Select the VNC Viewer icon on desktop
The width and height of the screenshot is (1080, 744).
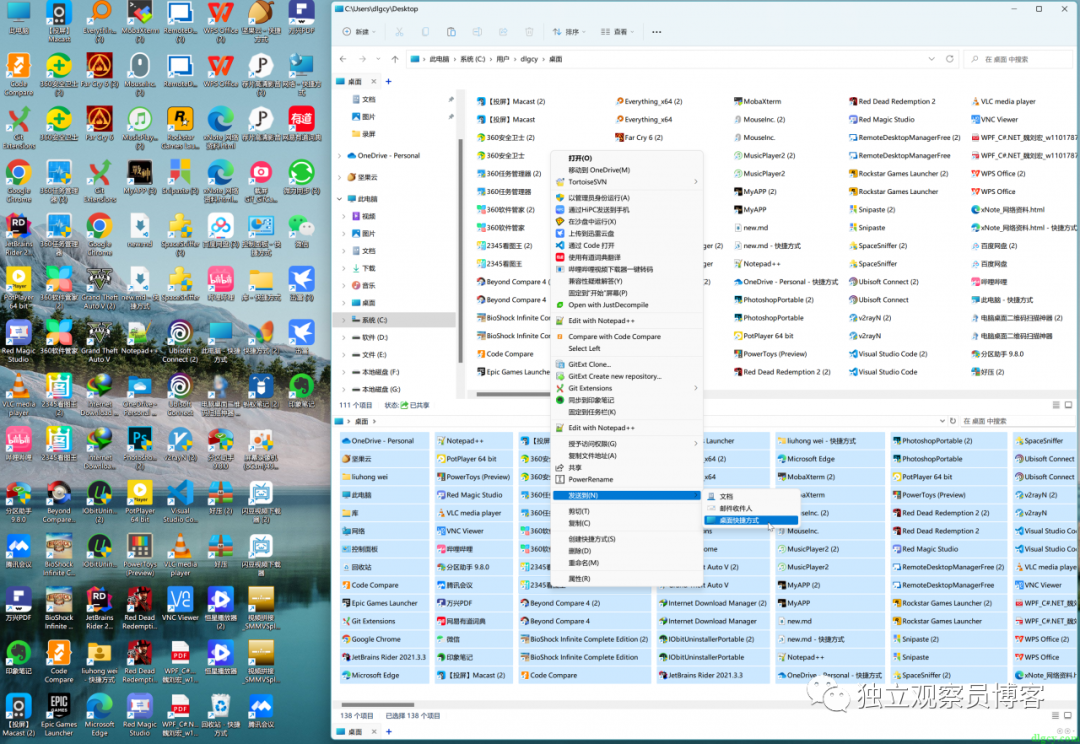180,605
